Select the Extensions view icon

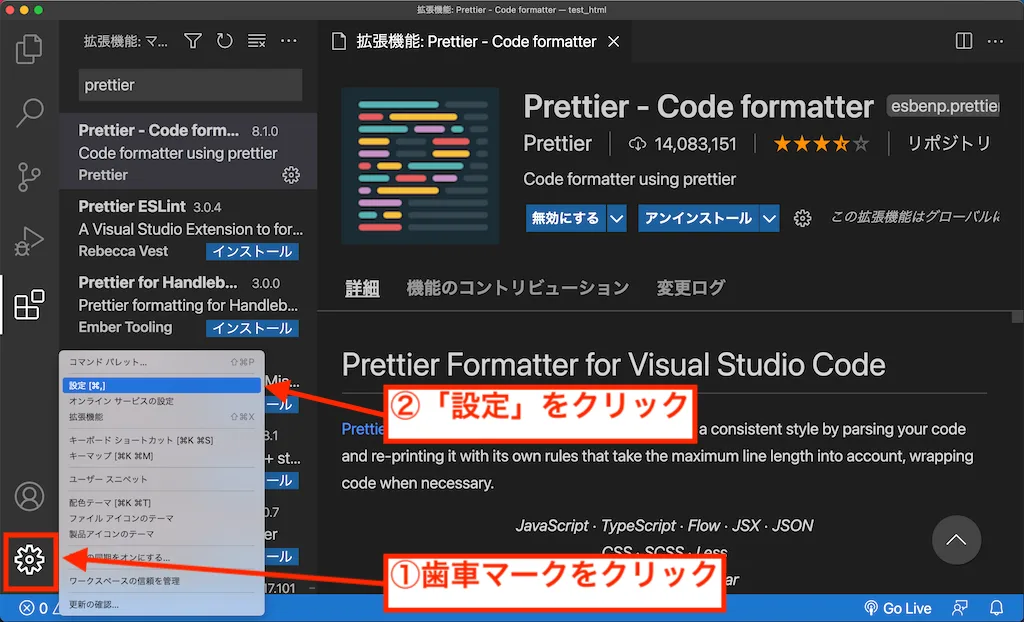(x=29, y=304)
